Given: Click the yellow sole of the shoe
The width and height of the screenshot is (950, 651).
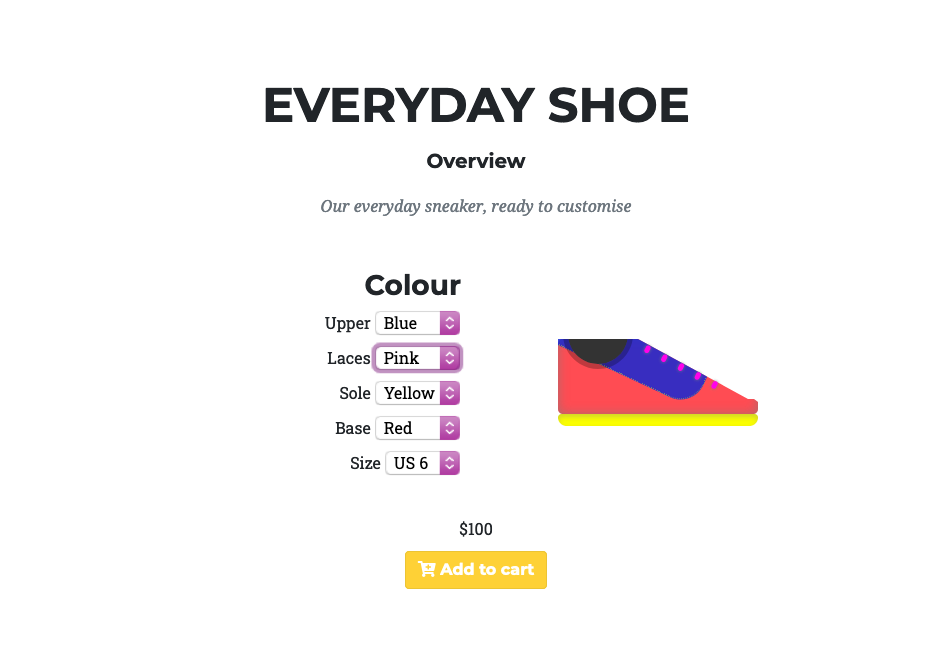Looking at the screenshot, I should 658,420.
